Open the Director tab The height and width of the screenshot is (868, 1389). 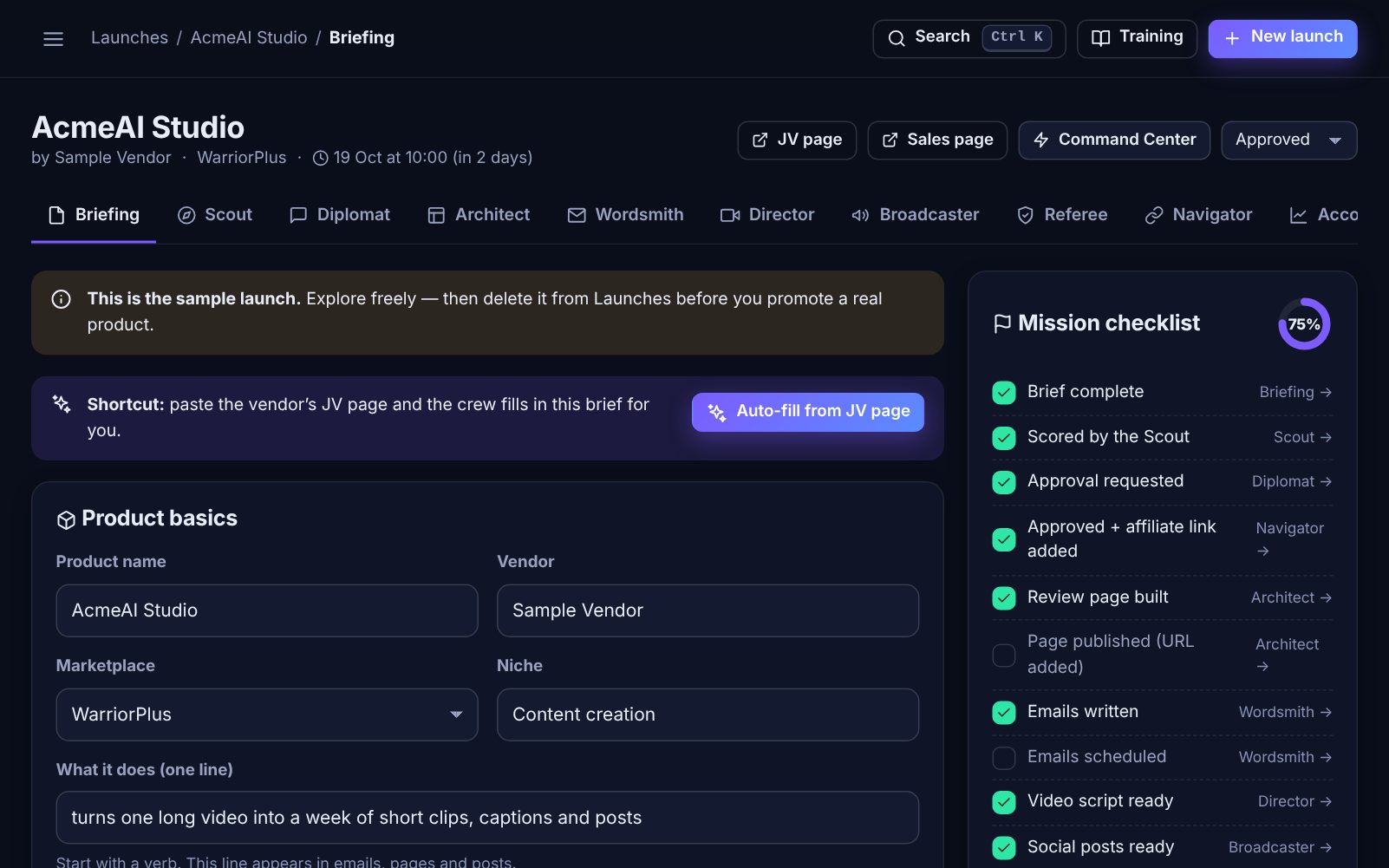click(767, 215)
